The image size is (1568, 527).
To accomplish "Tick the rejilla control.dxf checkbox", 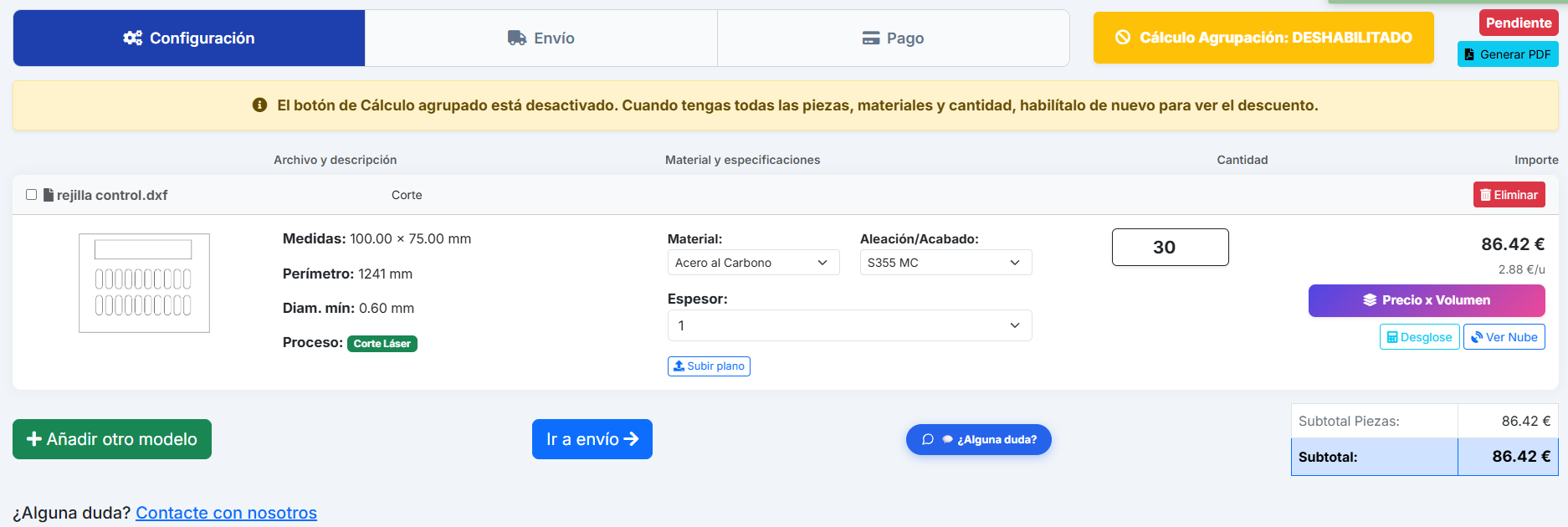I will [x=32, y=194].
